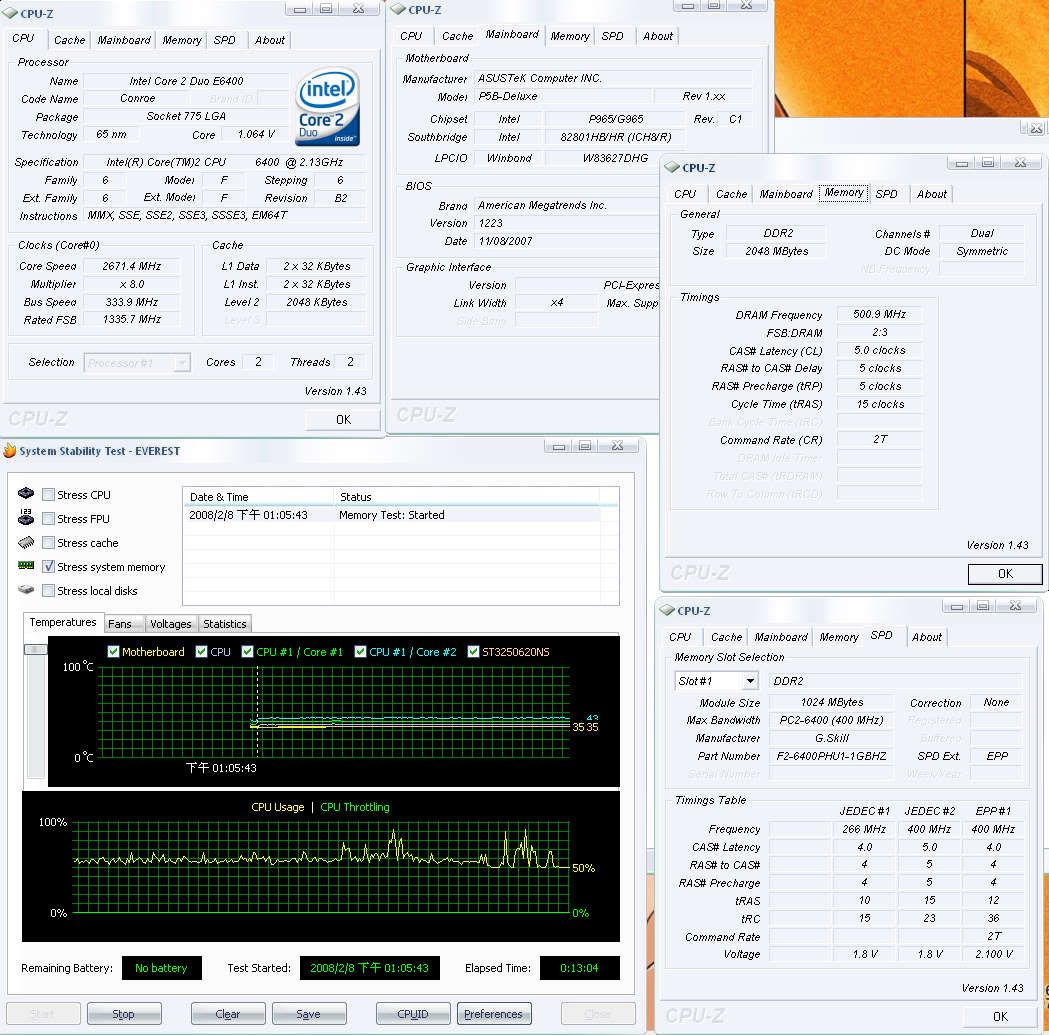Open the Cache tab in the CPU-Z processor window
Image resolution: width=1049 pixels, height=1035 pixels.
pyautogui.click(x=70, y=40)
